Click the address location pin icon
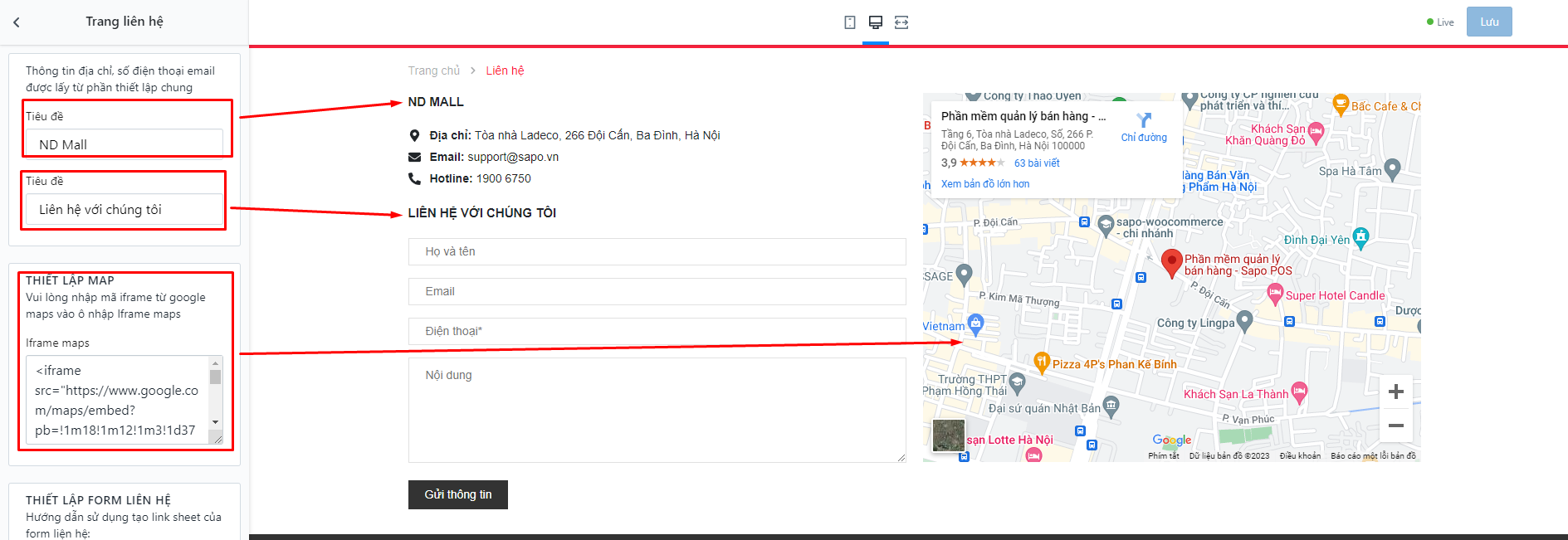This screenshot has height=540, width=1568. pyautogui.click(x=414, y=135)
